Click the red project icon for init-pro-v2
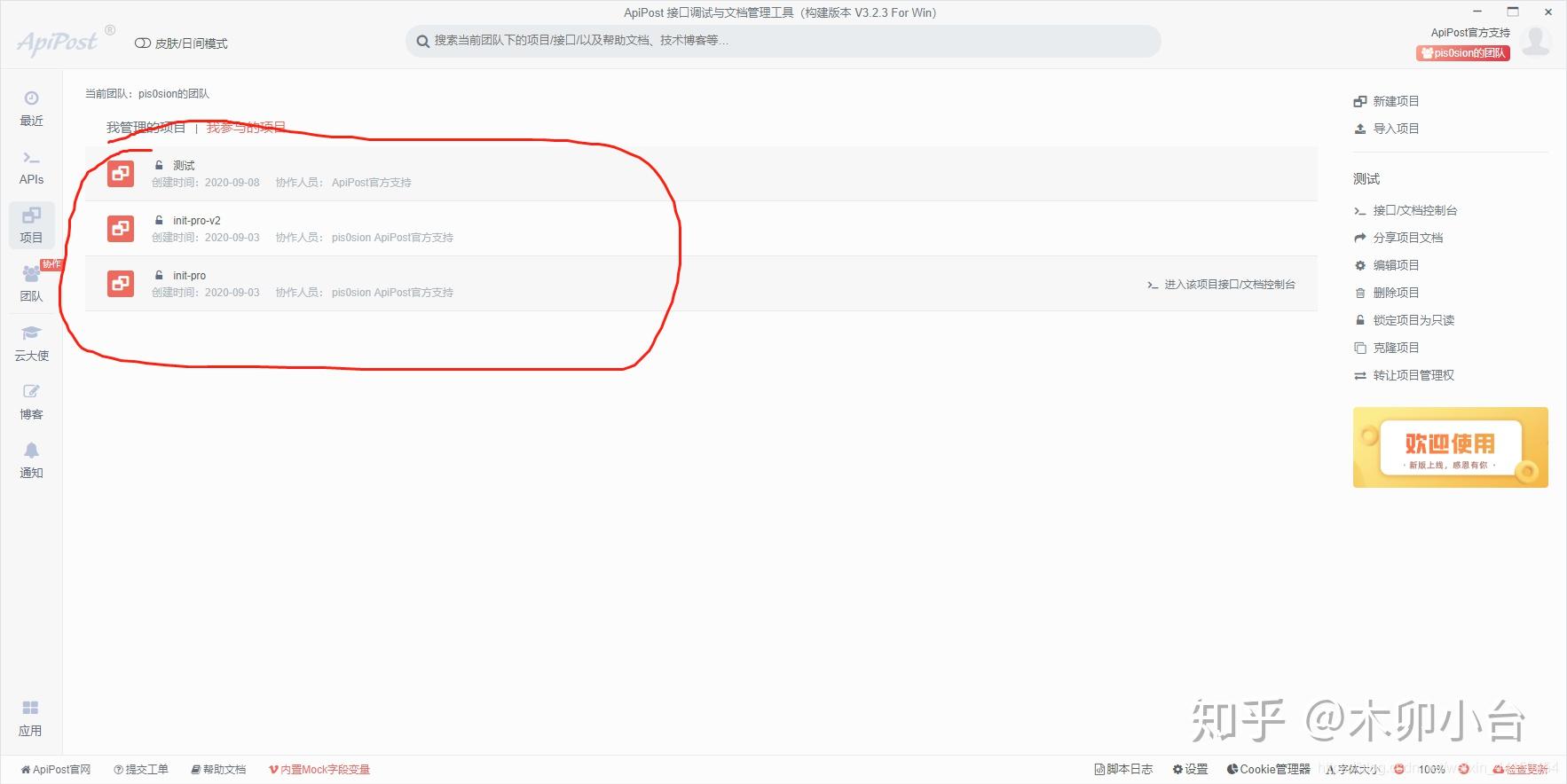1567x784 pixels. click(121, 228)
